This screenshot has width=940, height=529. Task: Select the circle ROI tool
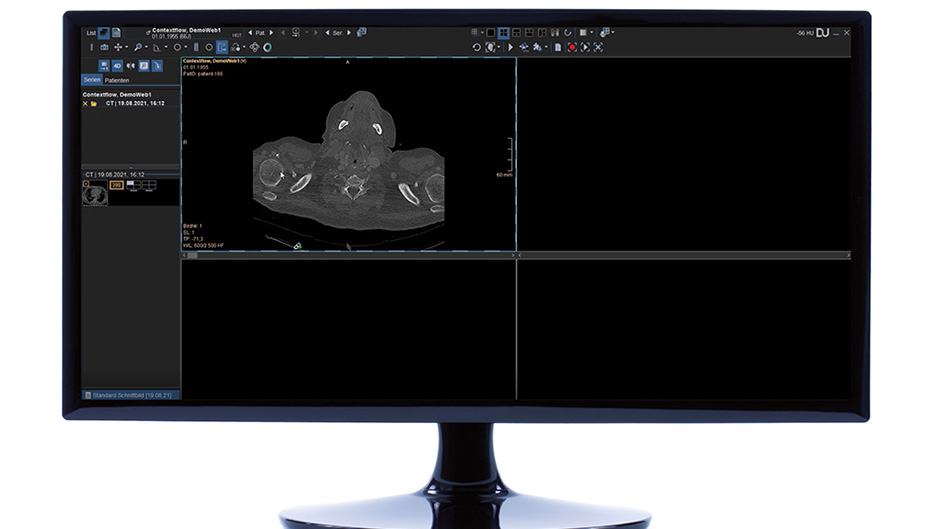tap(177, 47)
